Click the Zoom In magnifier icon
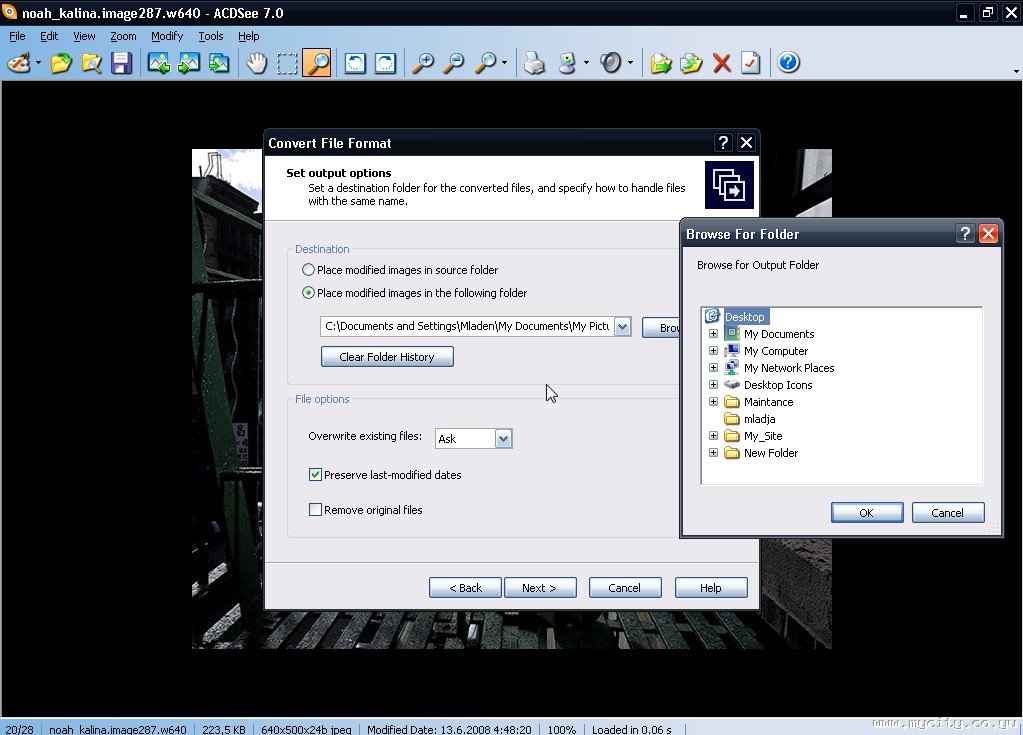Screen dimensions: 1023x735 423,63
